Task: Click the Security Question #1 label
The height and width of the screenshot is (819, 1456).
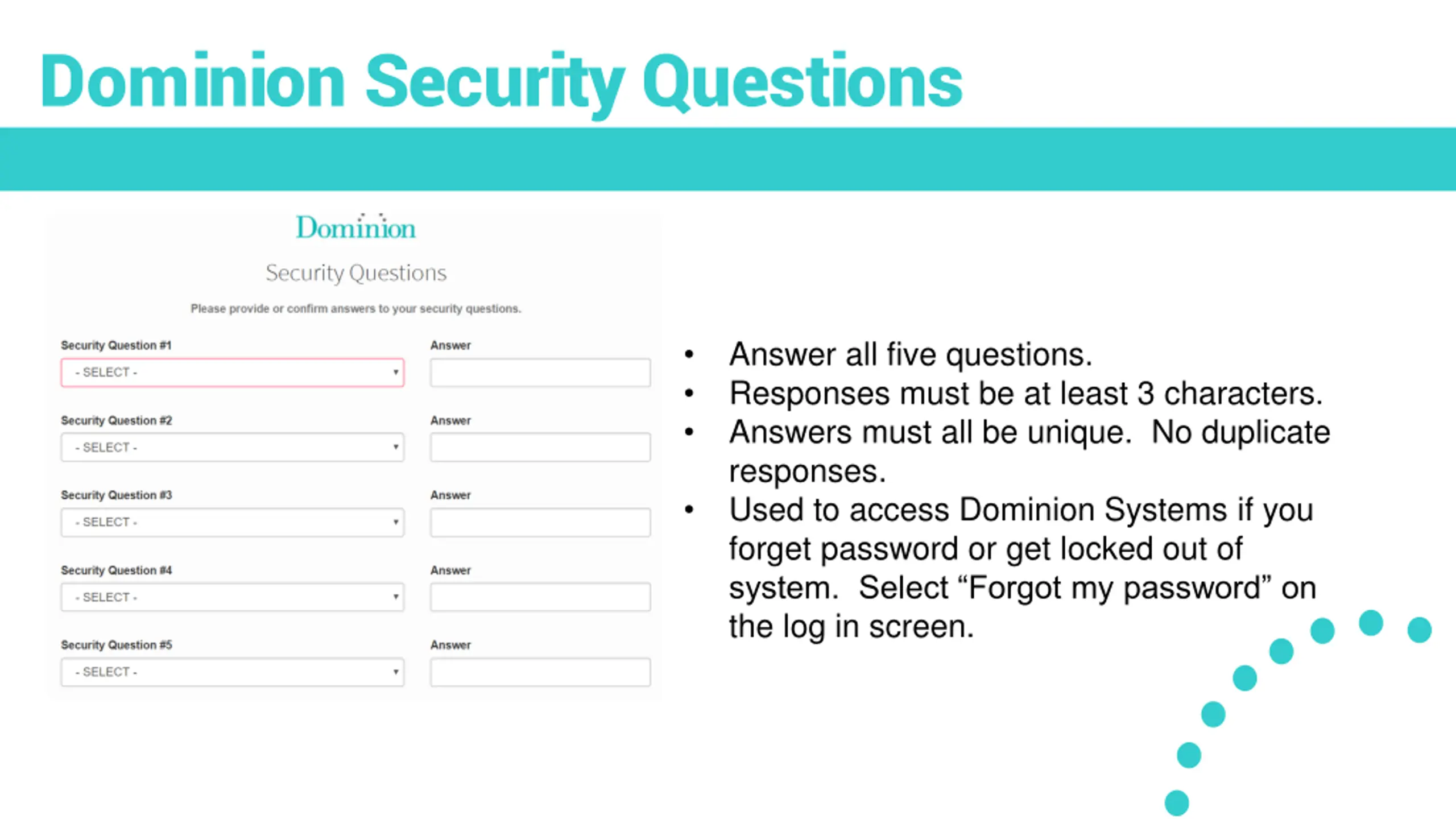Action: tap(116, 345)
